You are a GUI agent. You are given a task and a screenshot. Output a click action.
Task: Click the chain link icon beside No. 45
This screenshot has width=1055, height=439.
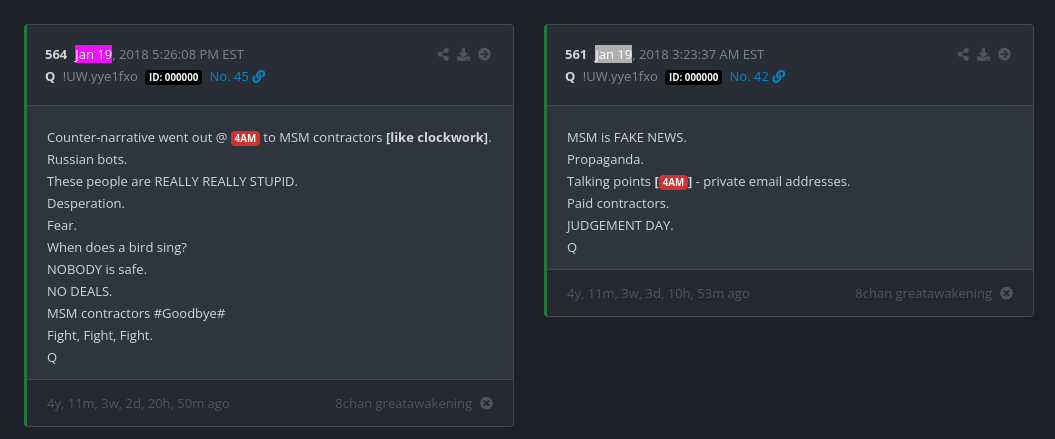click(259, 77)
